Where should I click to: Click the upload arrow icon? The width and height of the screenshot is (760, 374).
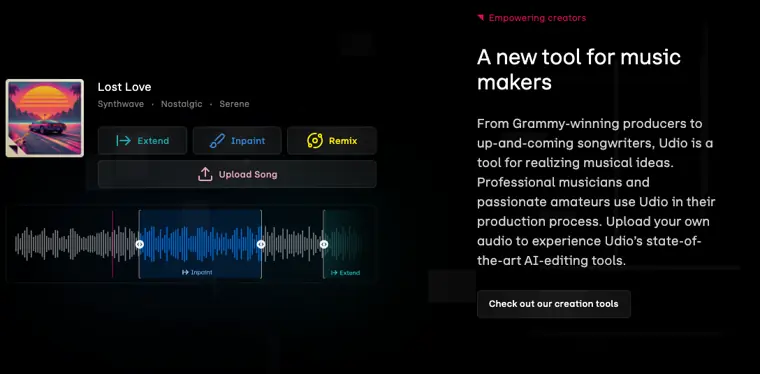tap(205, 174)
